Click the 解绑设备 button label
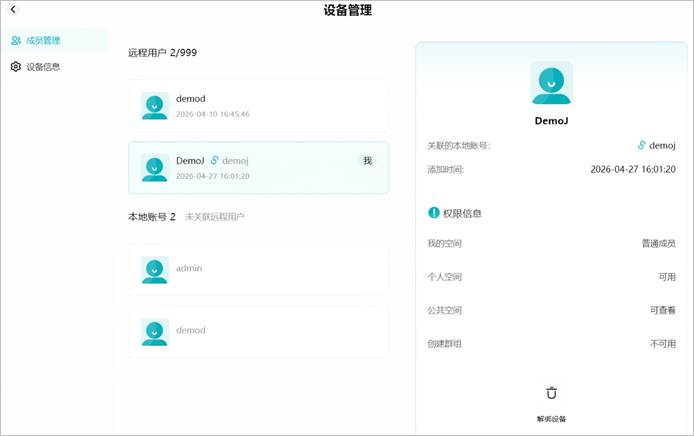The image size is (694, 436). pos(551,419)
